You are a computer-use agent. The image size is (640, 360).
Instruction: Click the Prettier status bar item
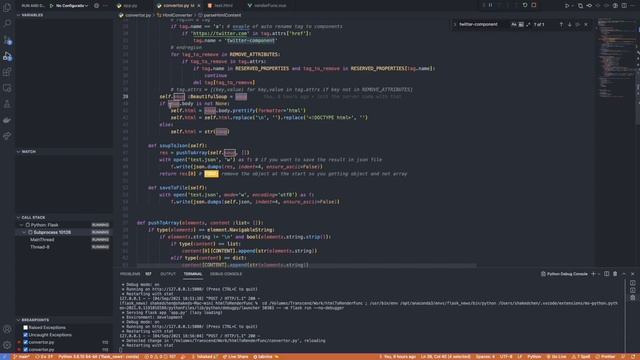tap(605, 357)
